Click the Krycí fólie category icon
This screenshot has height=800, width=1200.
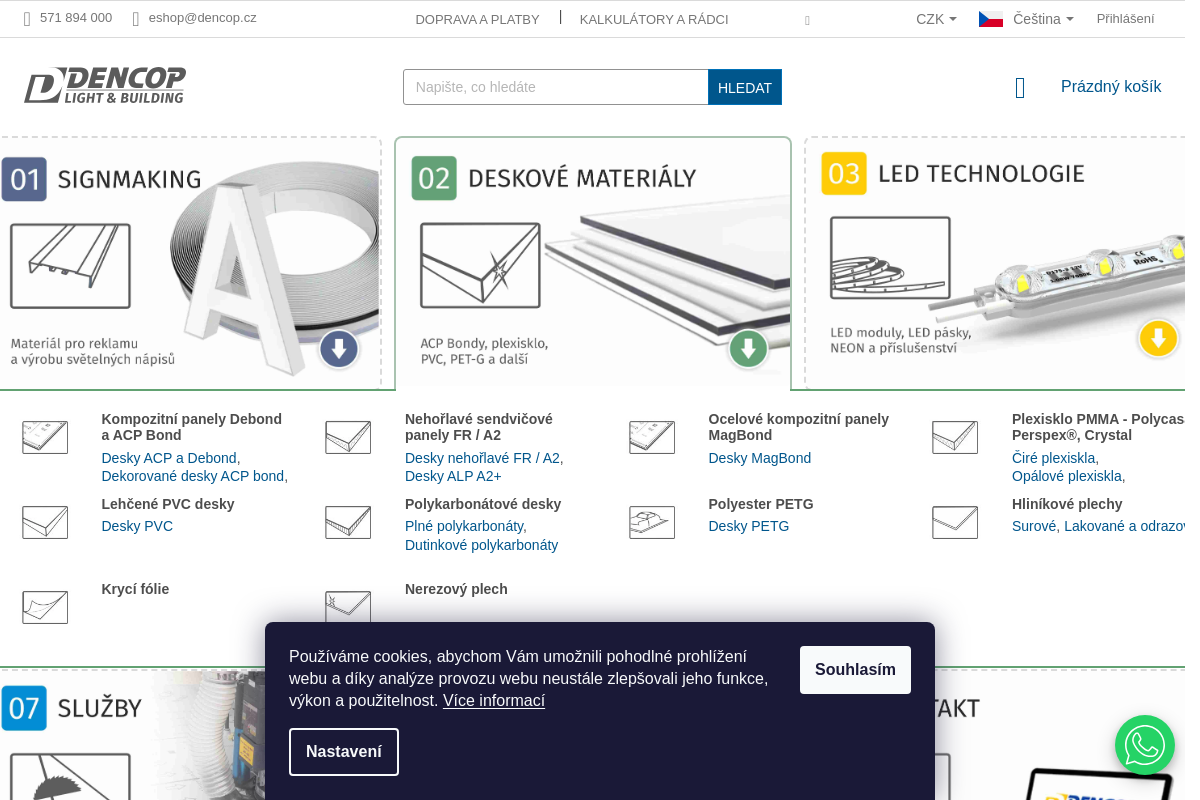(45, 607)
